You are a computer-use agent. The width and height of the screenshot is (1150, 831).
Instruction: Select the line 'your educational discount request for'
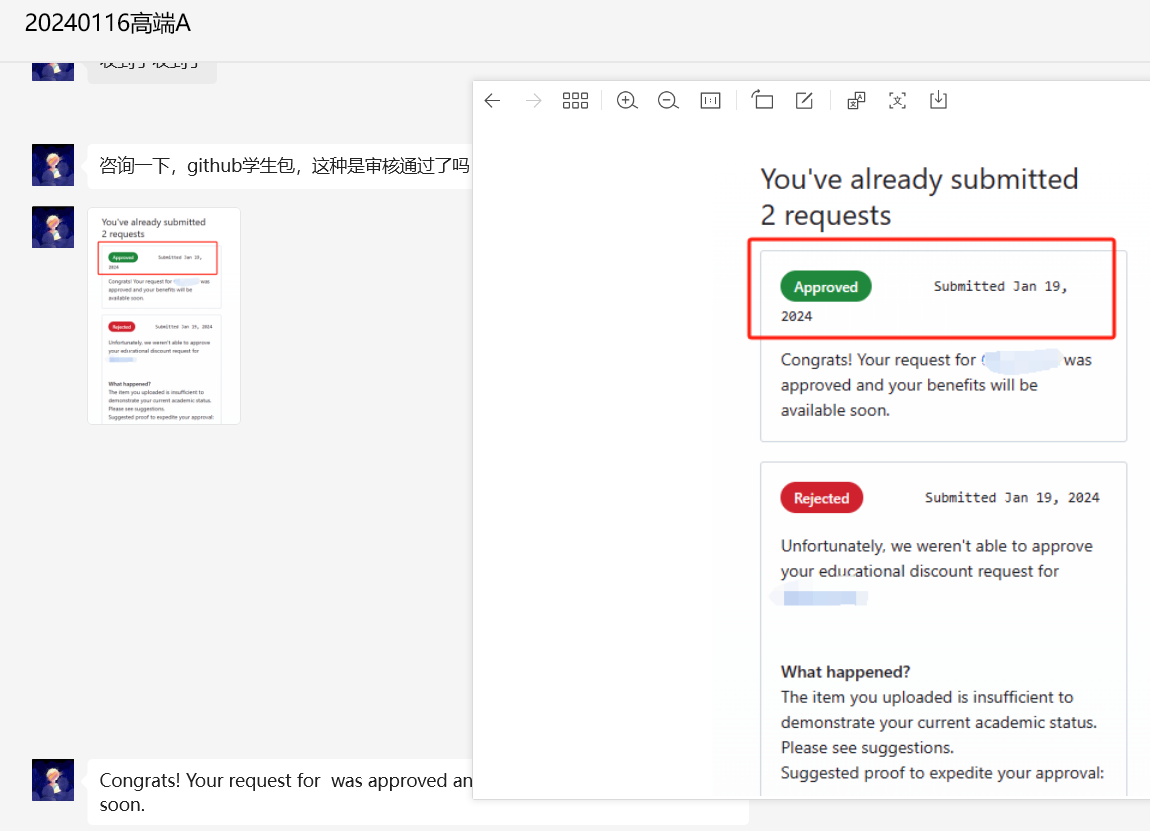920,571
